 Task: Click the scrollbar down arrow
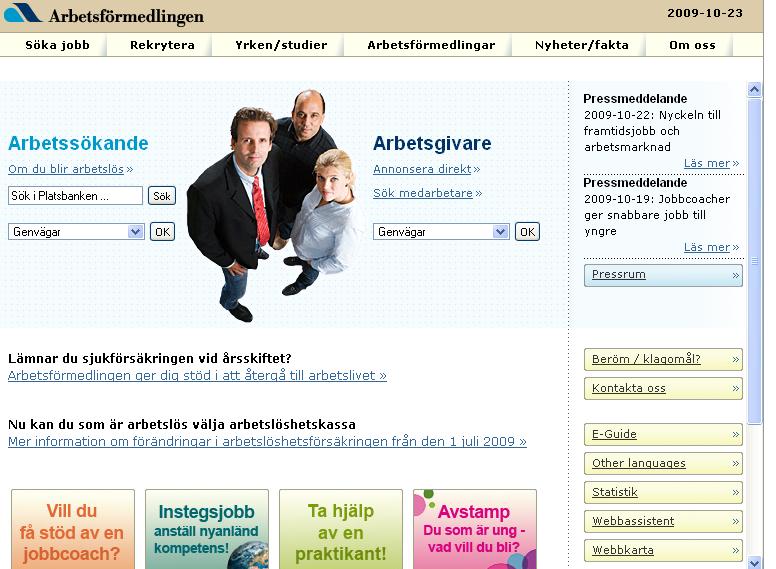754,563
